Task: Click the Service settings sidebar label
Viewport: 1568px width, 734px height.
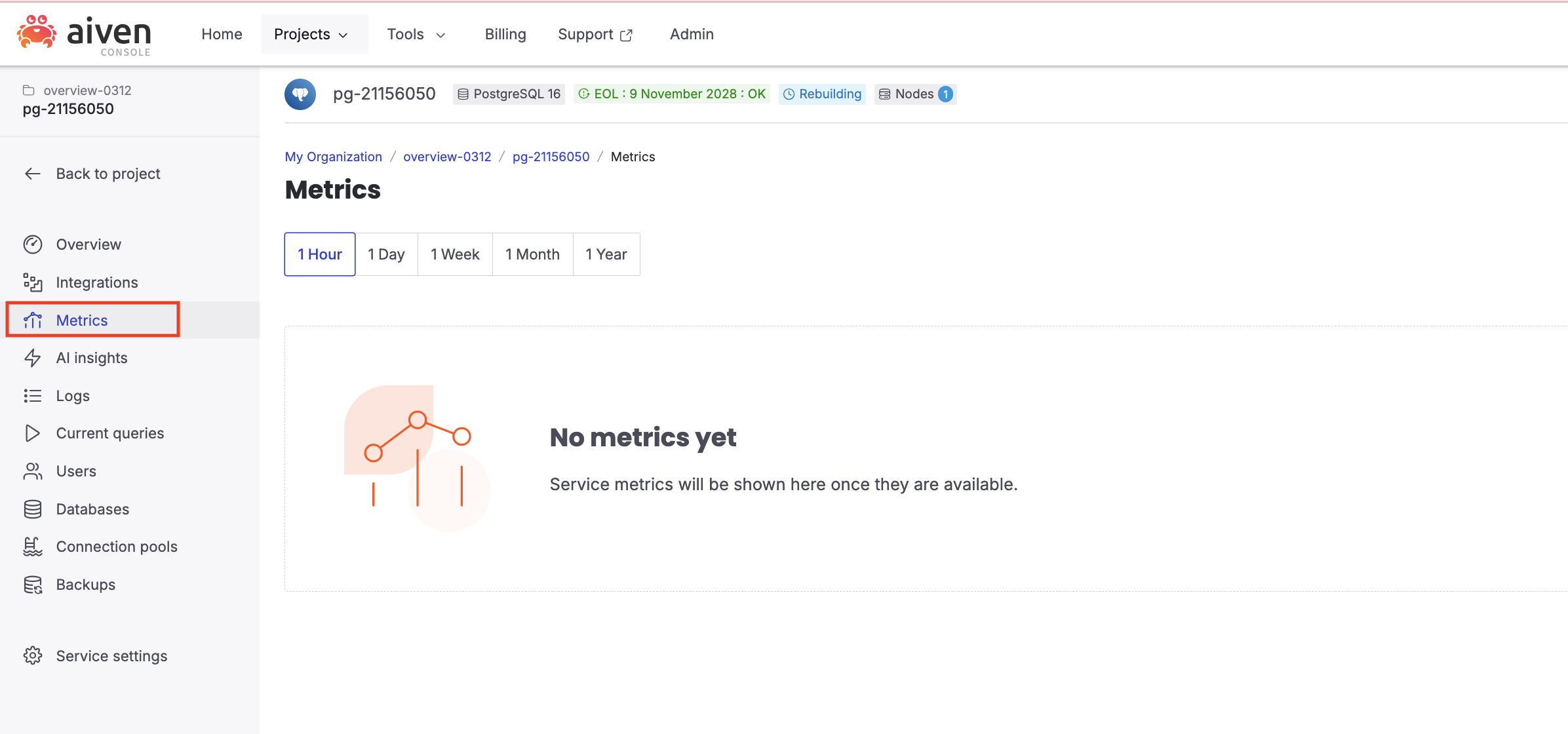Action: click(111, 656)
